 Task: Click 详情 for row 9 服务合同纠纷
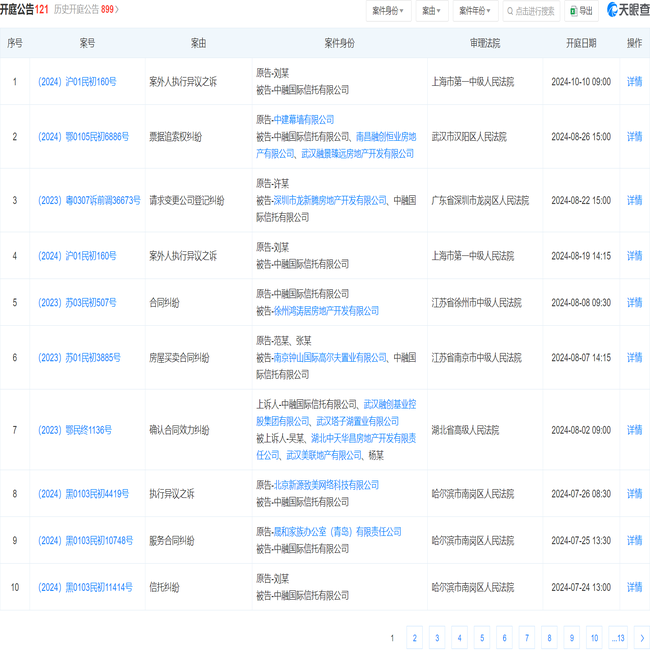pyautogui.click(x=634, y=541)
